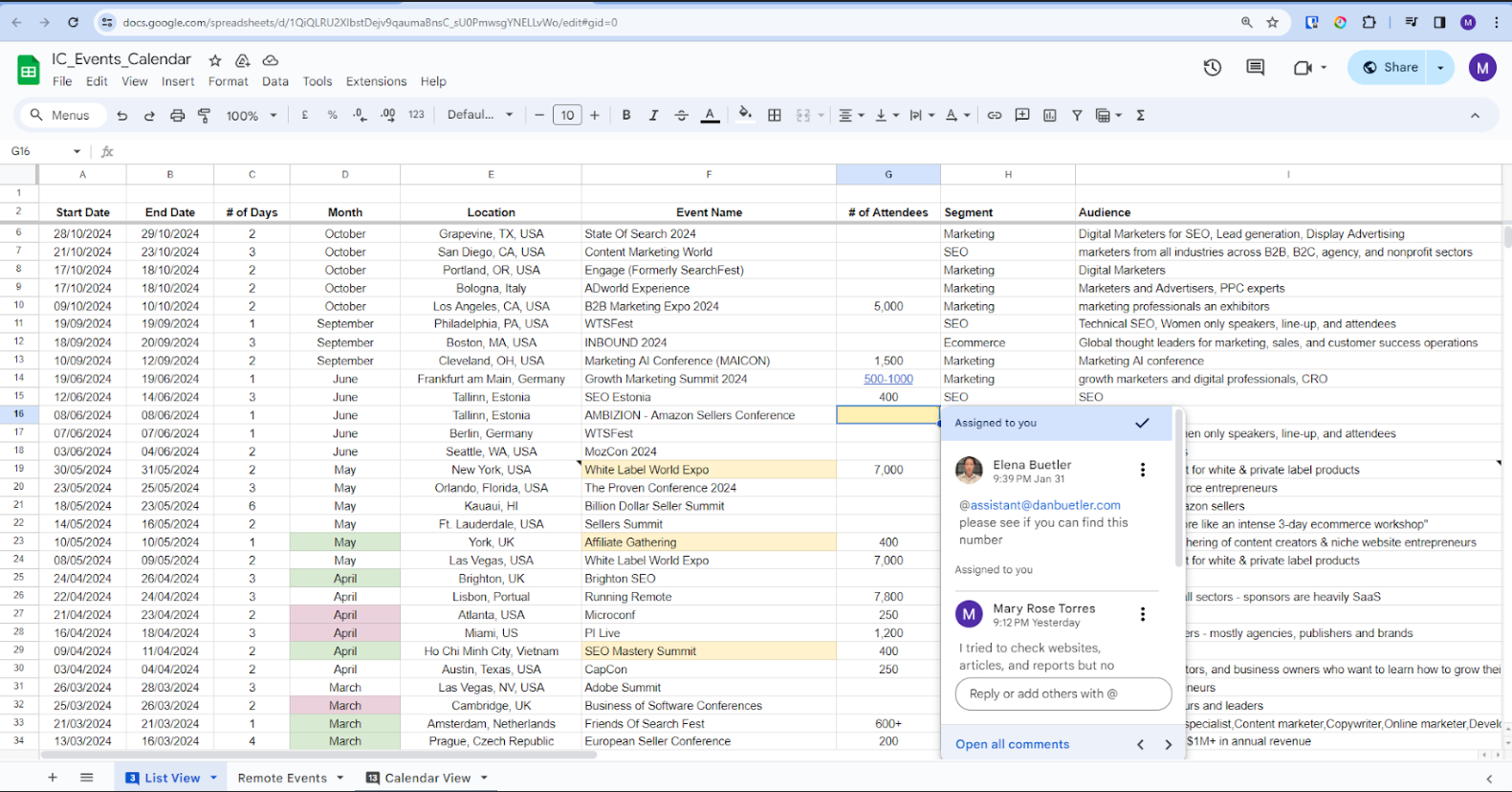
Task: Open the Share options dropdown arrow
Action: click(x=1440, y=67)
